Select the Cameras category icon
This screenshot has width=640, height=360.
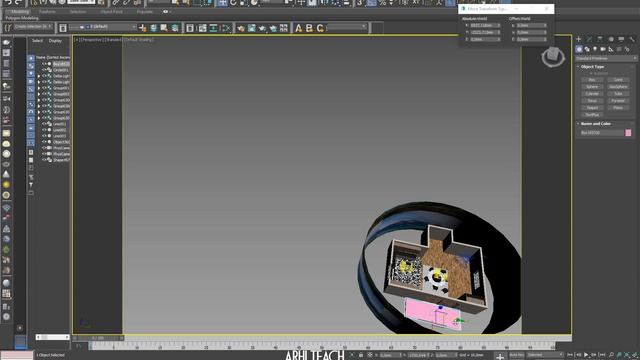603,49
